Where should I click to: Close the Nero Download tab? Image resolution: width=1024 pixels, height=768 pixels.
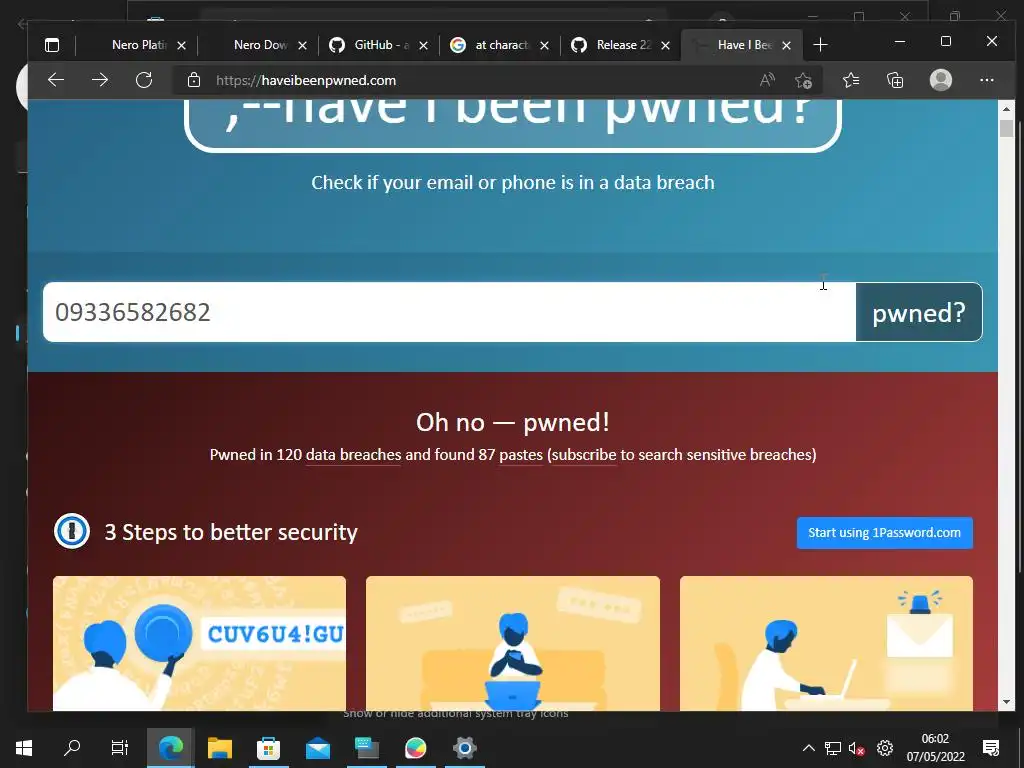click(x=302, y=45)
